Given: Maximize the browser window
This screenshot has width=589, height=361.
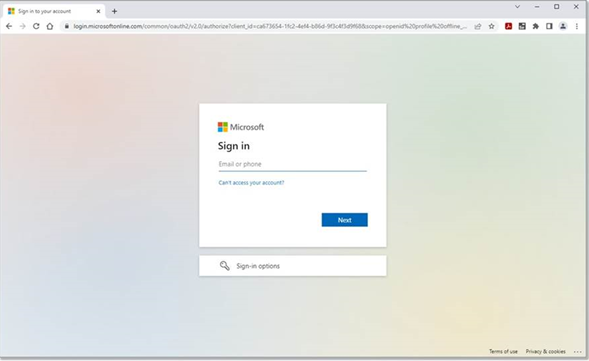Looking at the screenshot, I should point(557,7).
